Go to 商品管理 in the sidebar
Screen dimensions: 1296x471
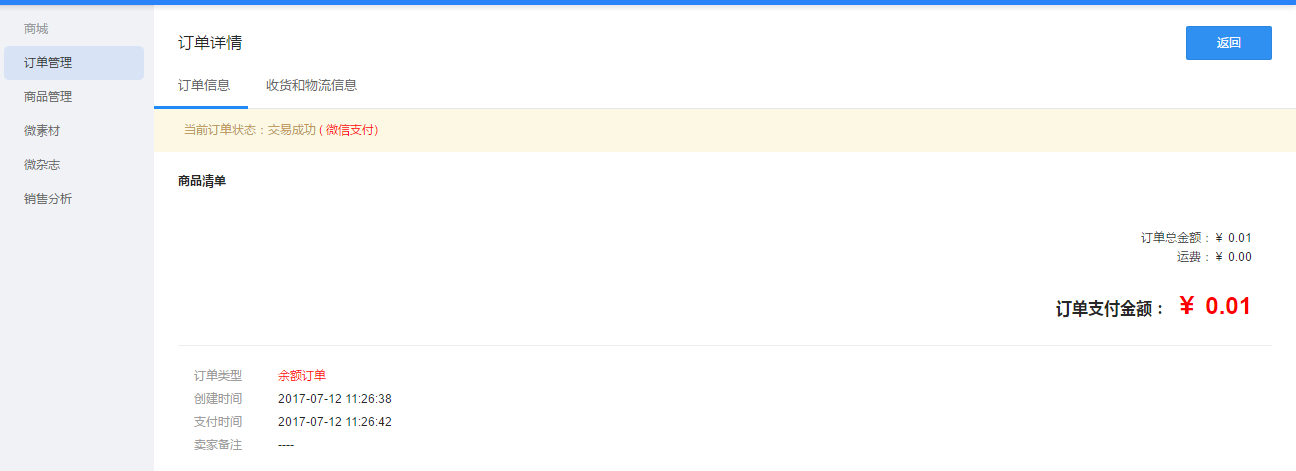[48, 97]
